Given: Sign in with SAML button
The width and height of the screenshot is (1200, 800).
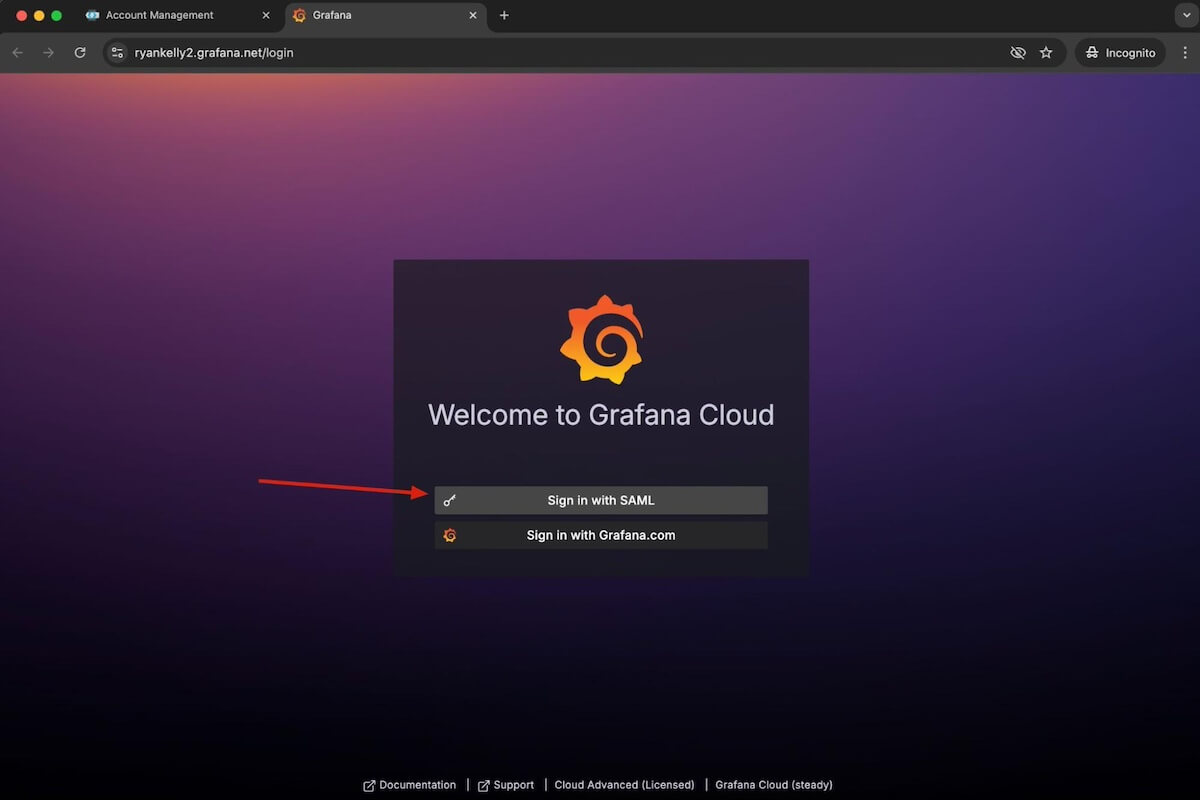Looking at the screenshot, I should click(601, 500).
